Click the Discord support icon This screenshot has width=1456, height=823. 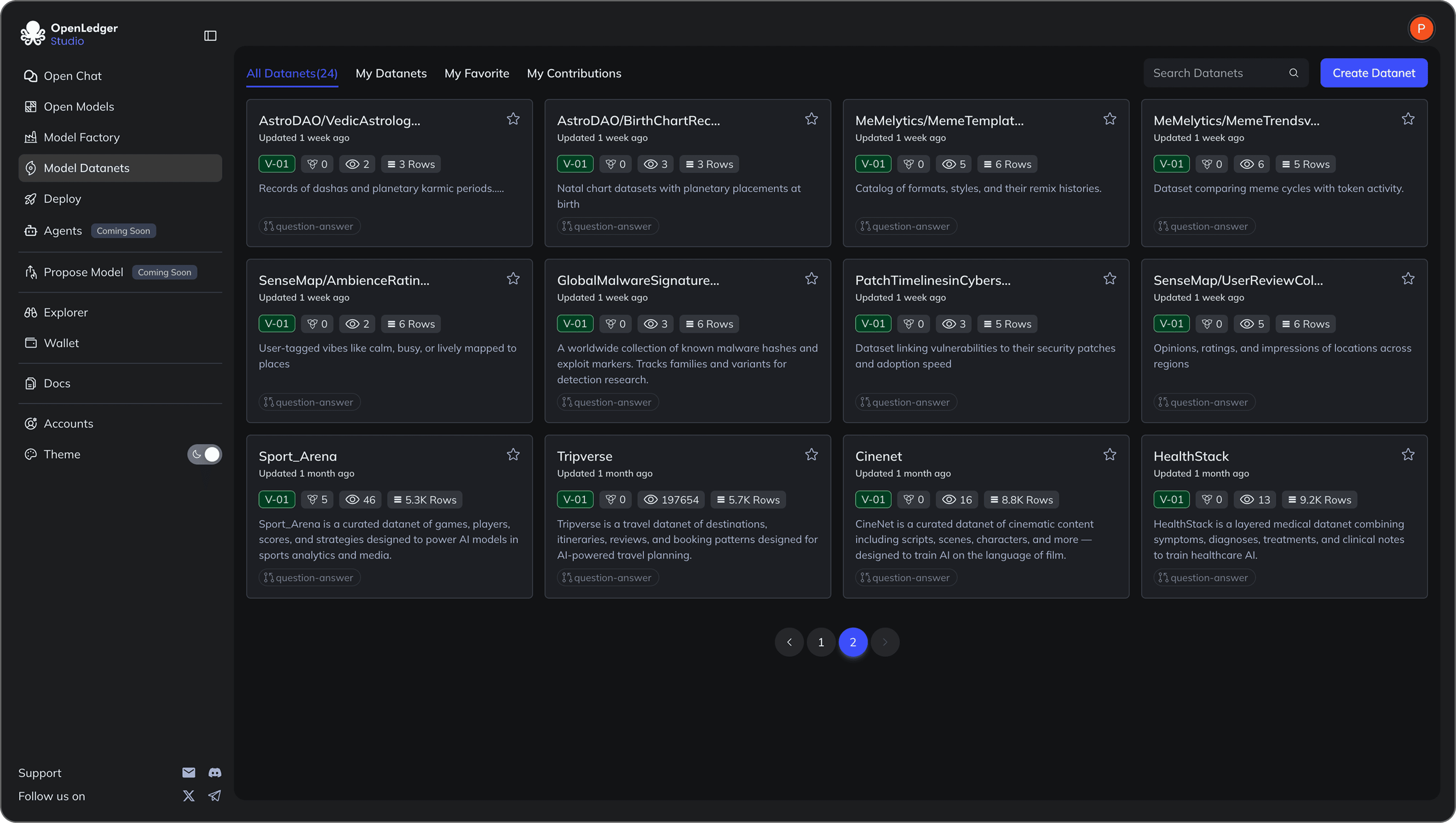[x=215, y=773]
